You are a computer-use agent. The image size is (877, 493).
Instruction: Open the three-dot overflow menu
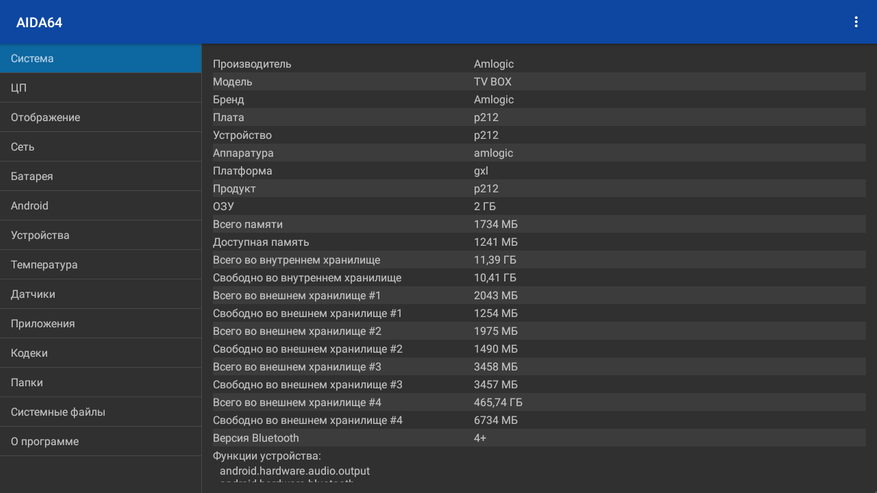click(x=856, y=22)
